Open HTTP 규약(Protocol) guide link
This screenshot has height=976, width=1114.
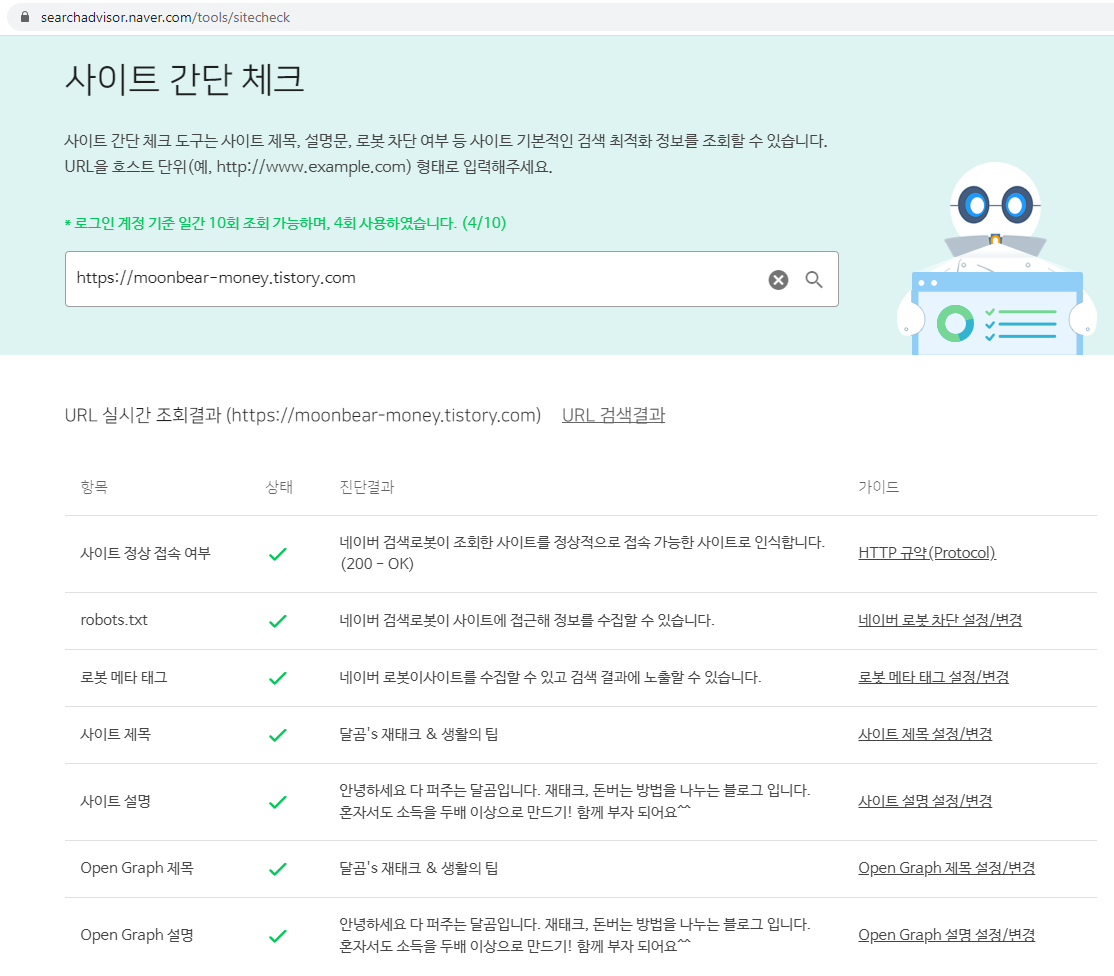926,553
